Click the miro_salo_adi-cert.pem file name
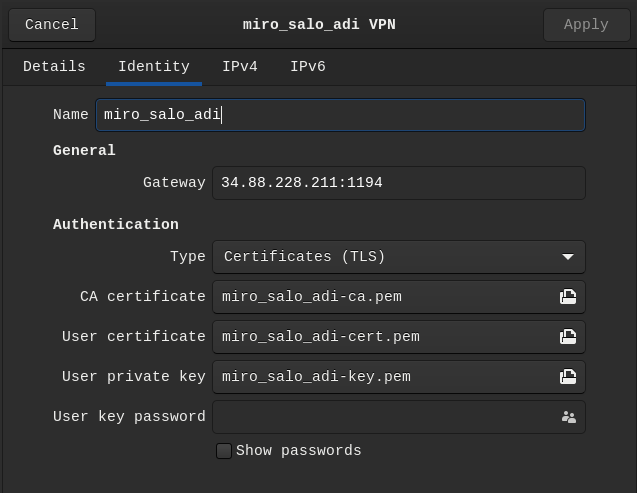 click(321, 337)
